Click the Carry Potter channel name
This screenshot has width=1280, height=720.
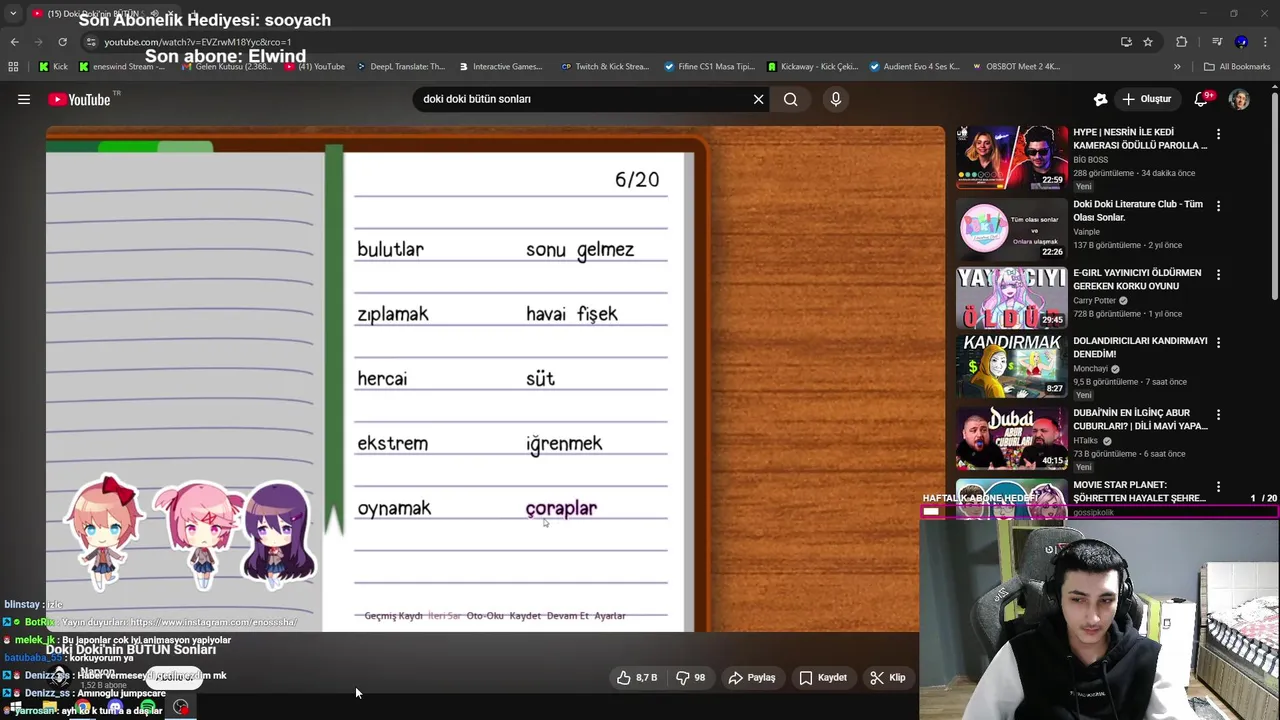pos(1095,301)
